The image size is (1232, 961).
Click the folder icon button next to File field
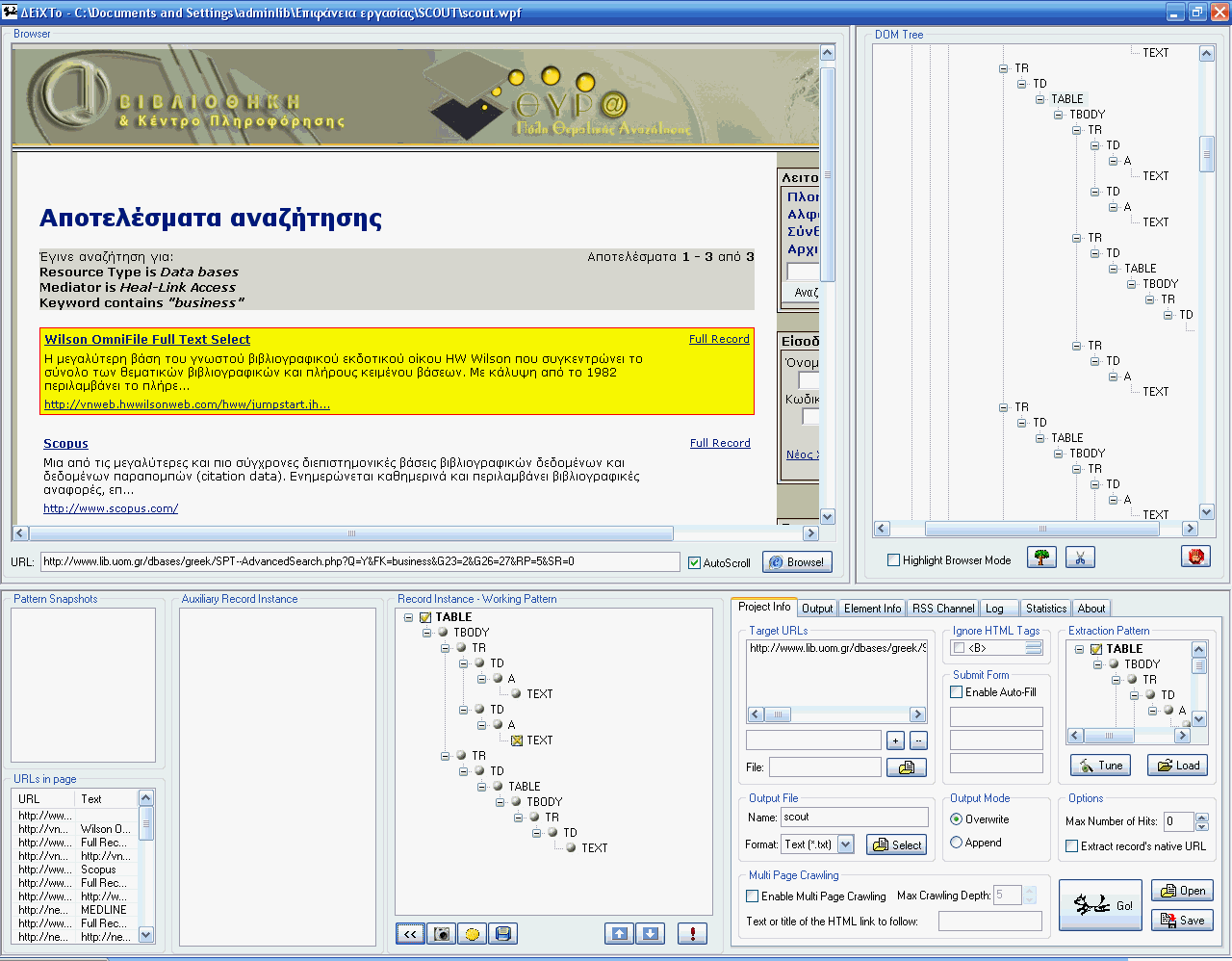[x=906, y=767]
